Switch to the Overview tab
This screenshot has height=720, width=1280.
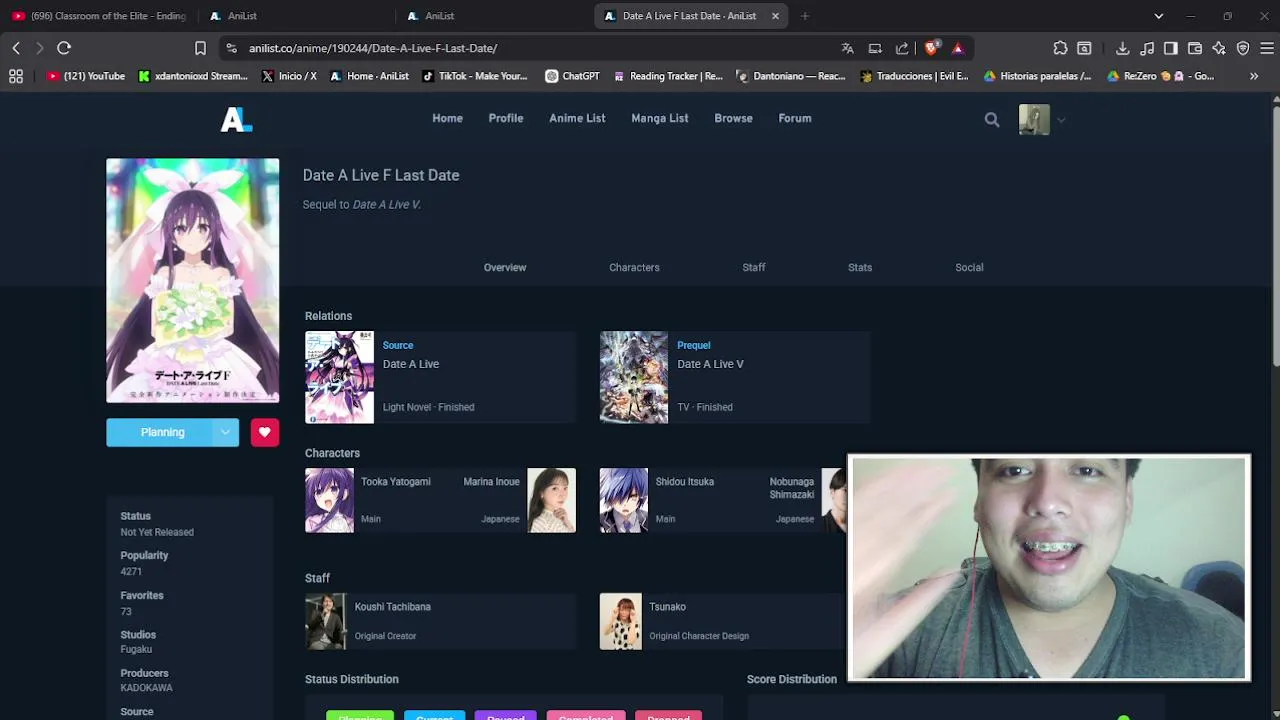coord(505,267)
